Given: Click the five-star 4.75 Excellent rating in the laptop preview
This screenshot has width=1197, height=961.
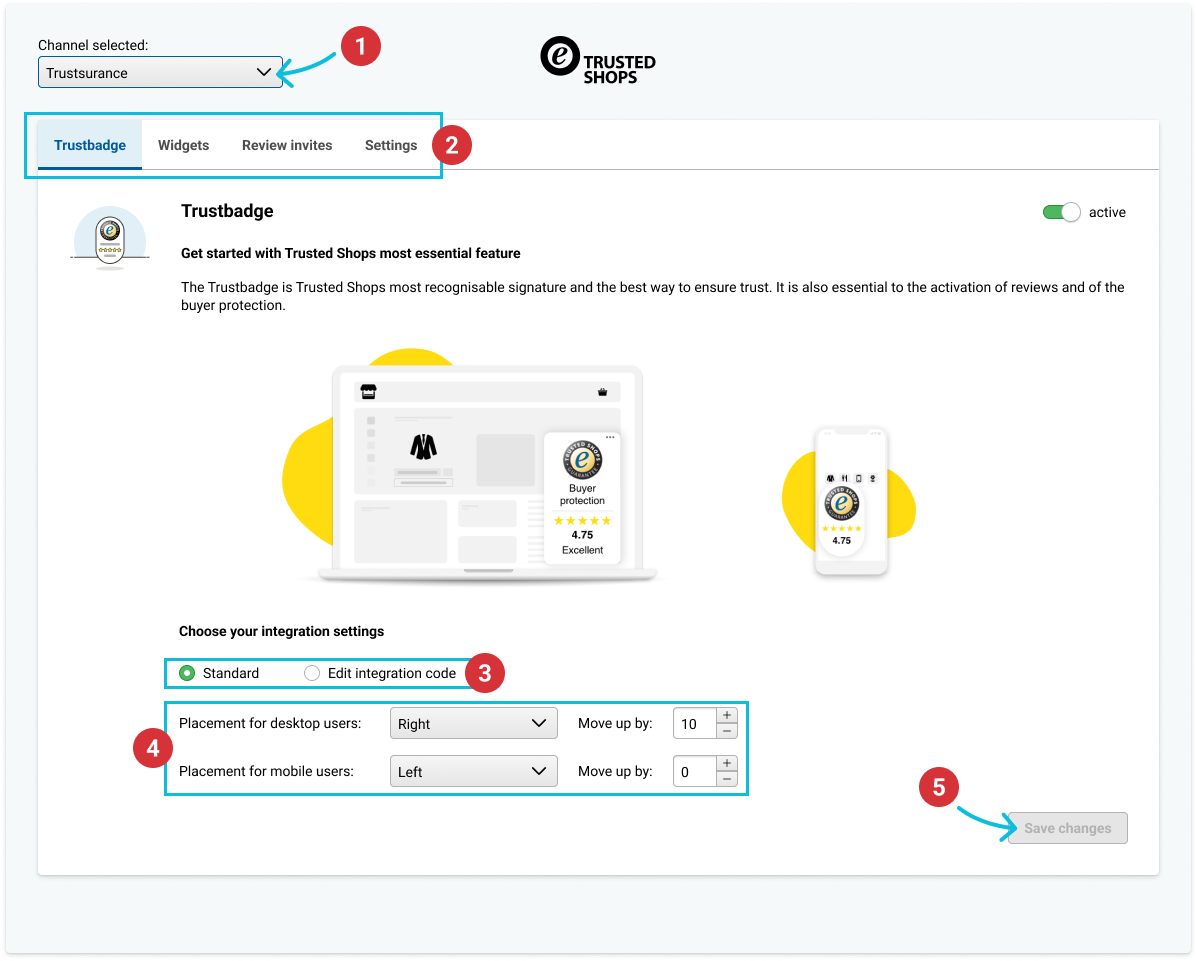Looking at the screenshot, I should (x=582, y=535).
